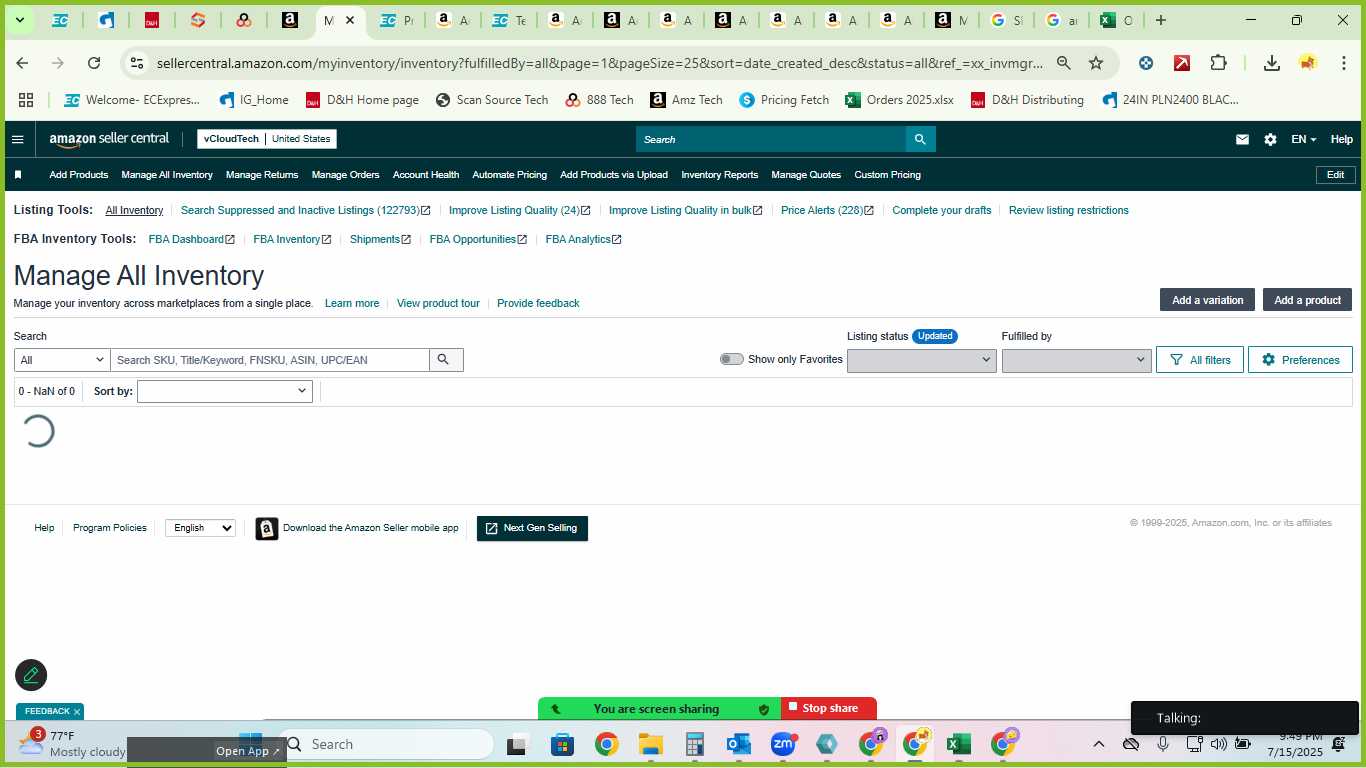
Task: Open zoom magnifier in address bar
Action: tap(1064, 63)
